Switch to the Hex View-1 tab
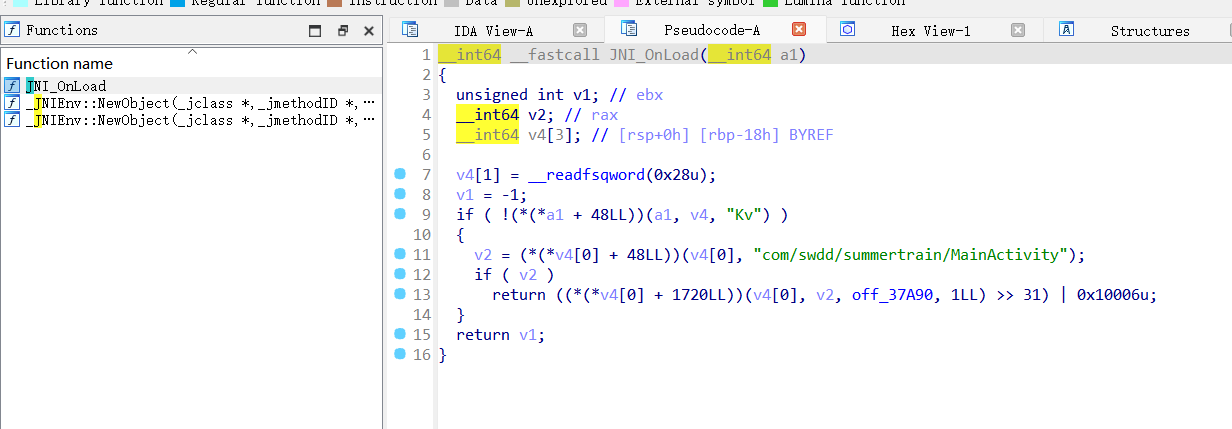This screenshot has height=429, width=1232. (930, 31)
